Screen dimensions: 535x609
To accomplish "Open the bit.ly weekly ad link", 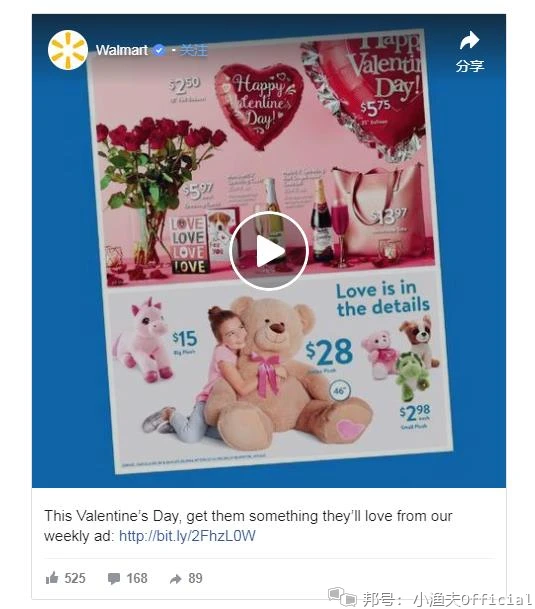I will pos(187,536).
